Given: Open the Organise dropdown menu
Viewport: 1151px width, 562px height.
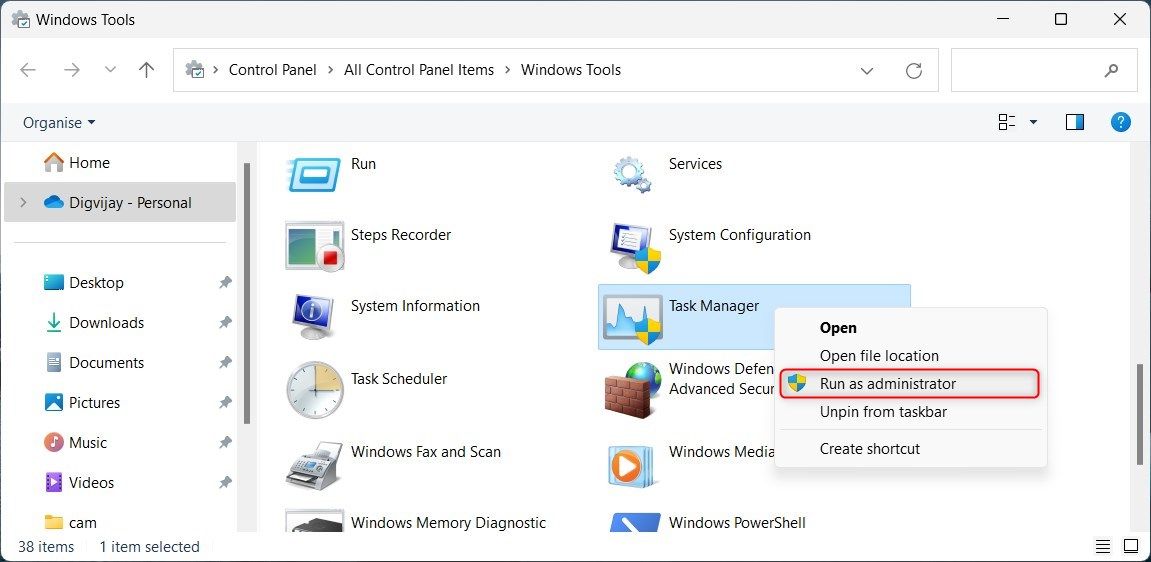Looking at the screenshot, I should pyautogui.click(x=59, y=123).
